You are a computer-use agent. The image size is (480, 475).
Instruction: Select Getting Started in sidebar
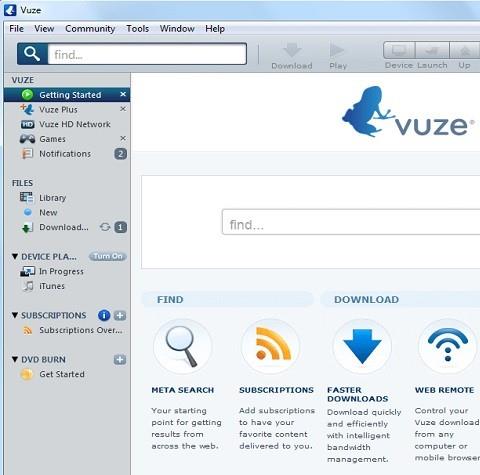click(67, 95)
